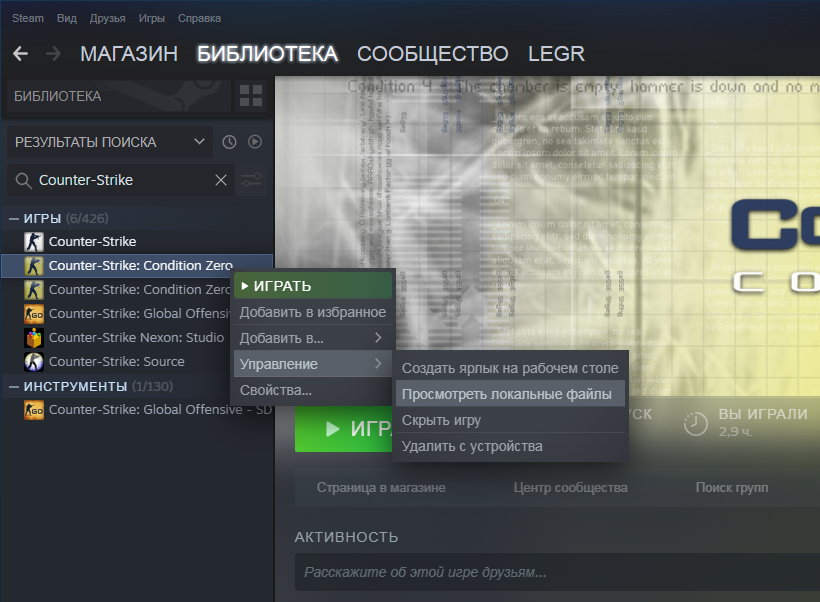The width and height of the screenshot is (820, 602).
Task: Switch library to grid view icon
Action: [250, 96]
